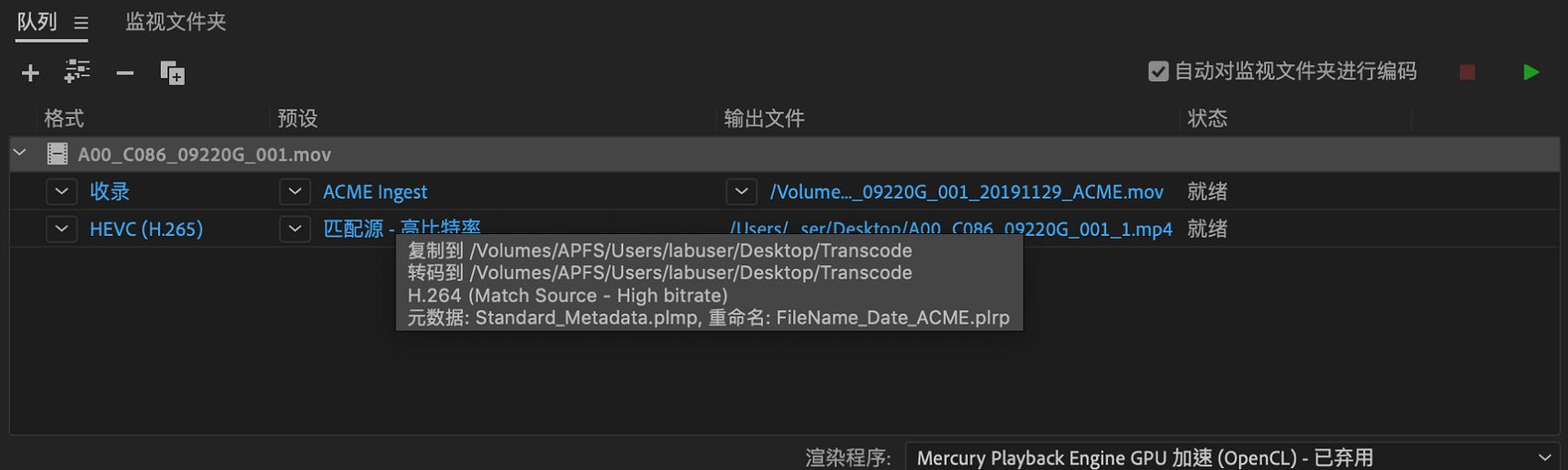Open the ACME.mov output file path link
Viewport: 1568px width, 470px height.
click(966, 192)
